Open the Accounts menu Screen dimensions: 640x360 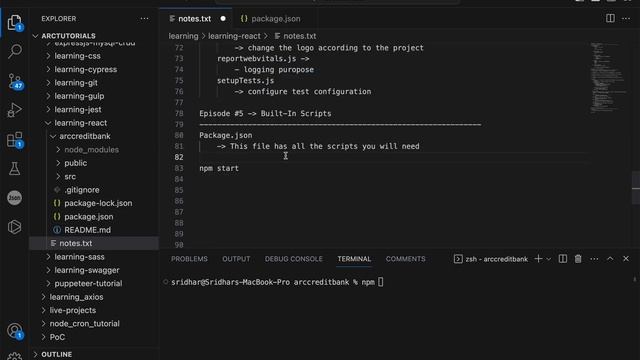pos(15,331)
